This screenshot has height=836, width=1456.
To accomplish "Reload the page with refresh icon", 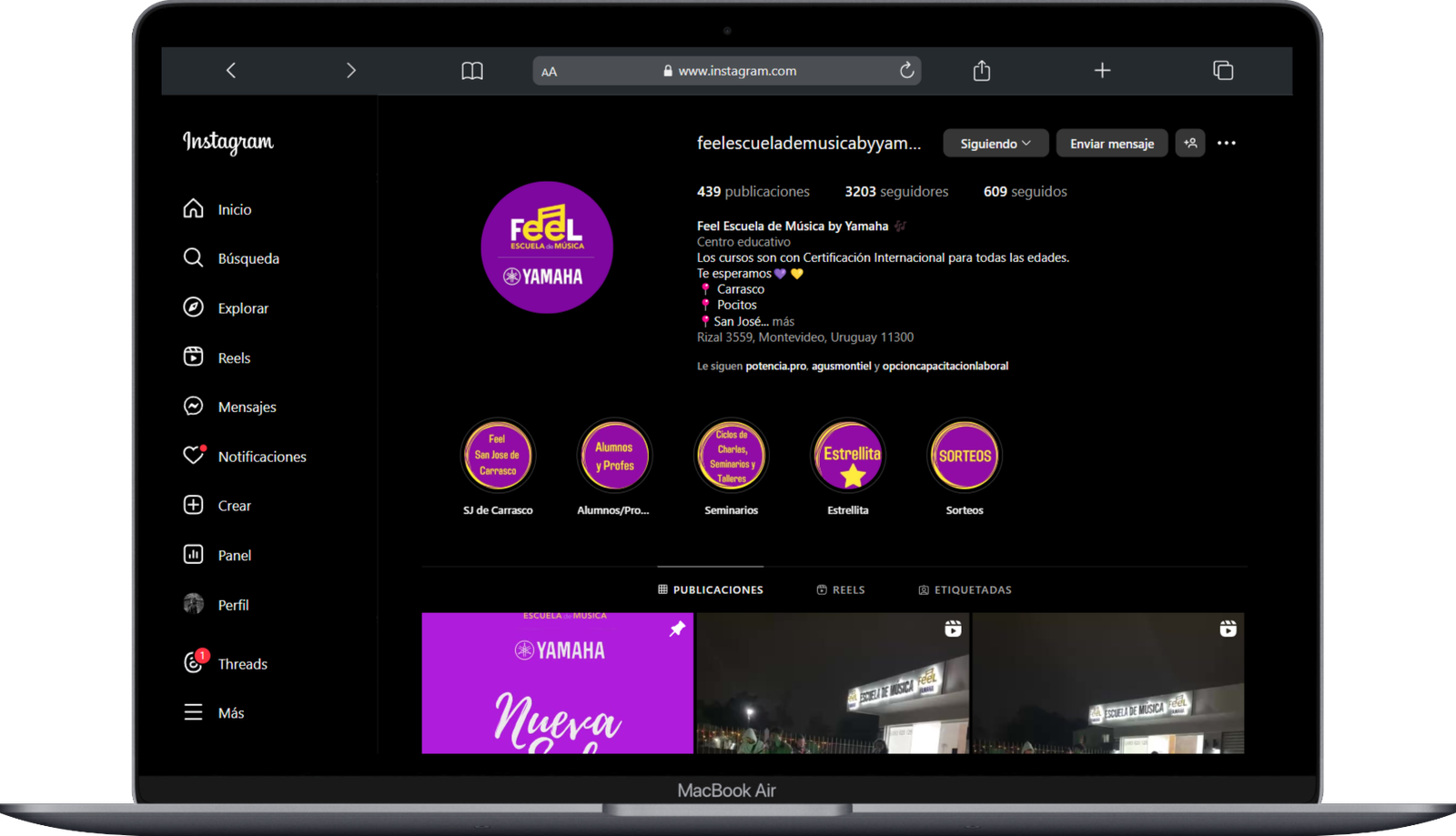I will (x=906, y=70).
